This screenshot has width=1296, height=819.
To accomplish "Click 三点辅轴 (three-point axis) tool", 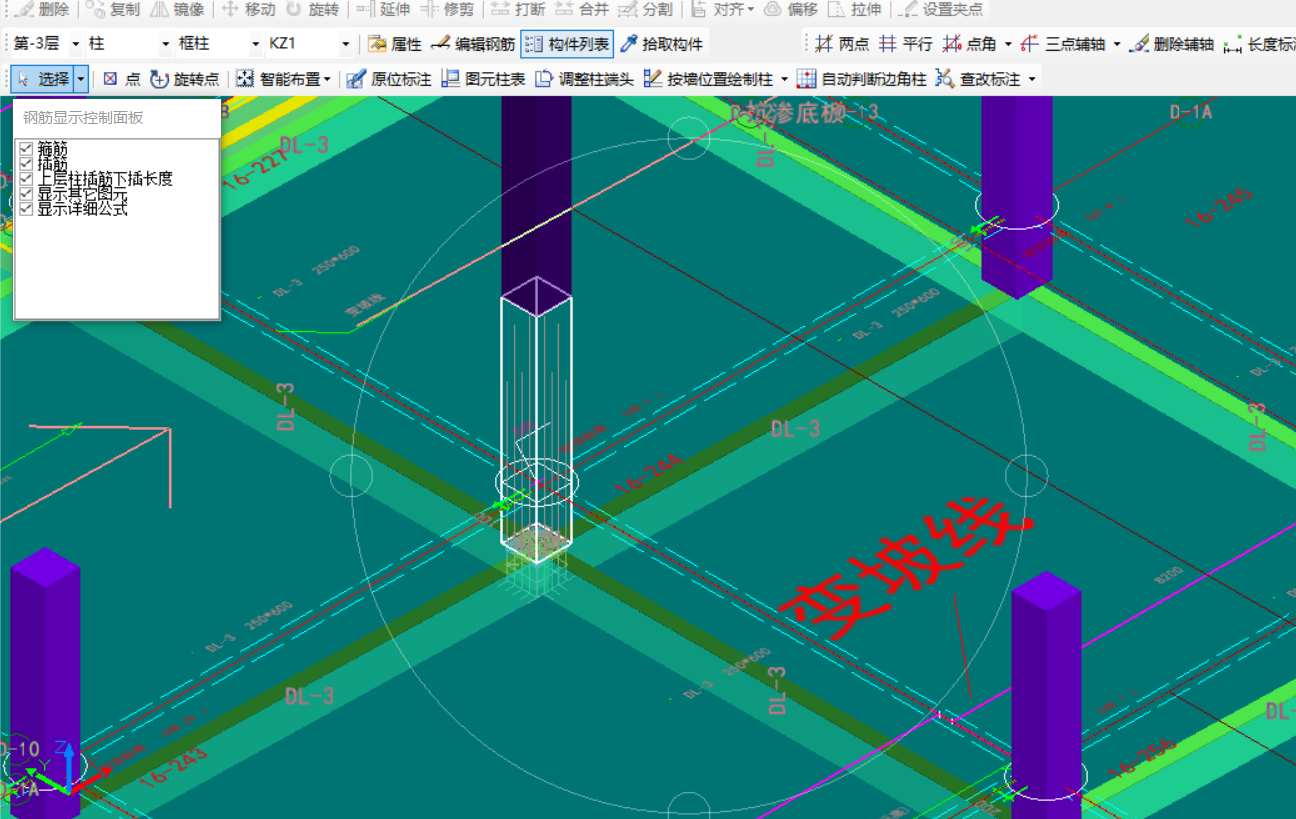I will tap(1063, 44).
